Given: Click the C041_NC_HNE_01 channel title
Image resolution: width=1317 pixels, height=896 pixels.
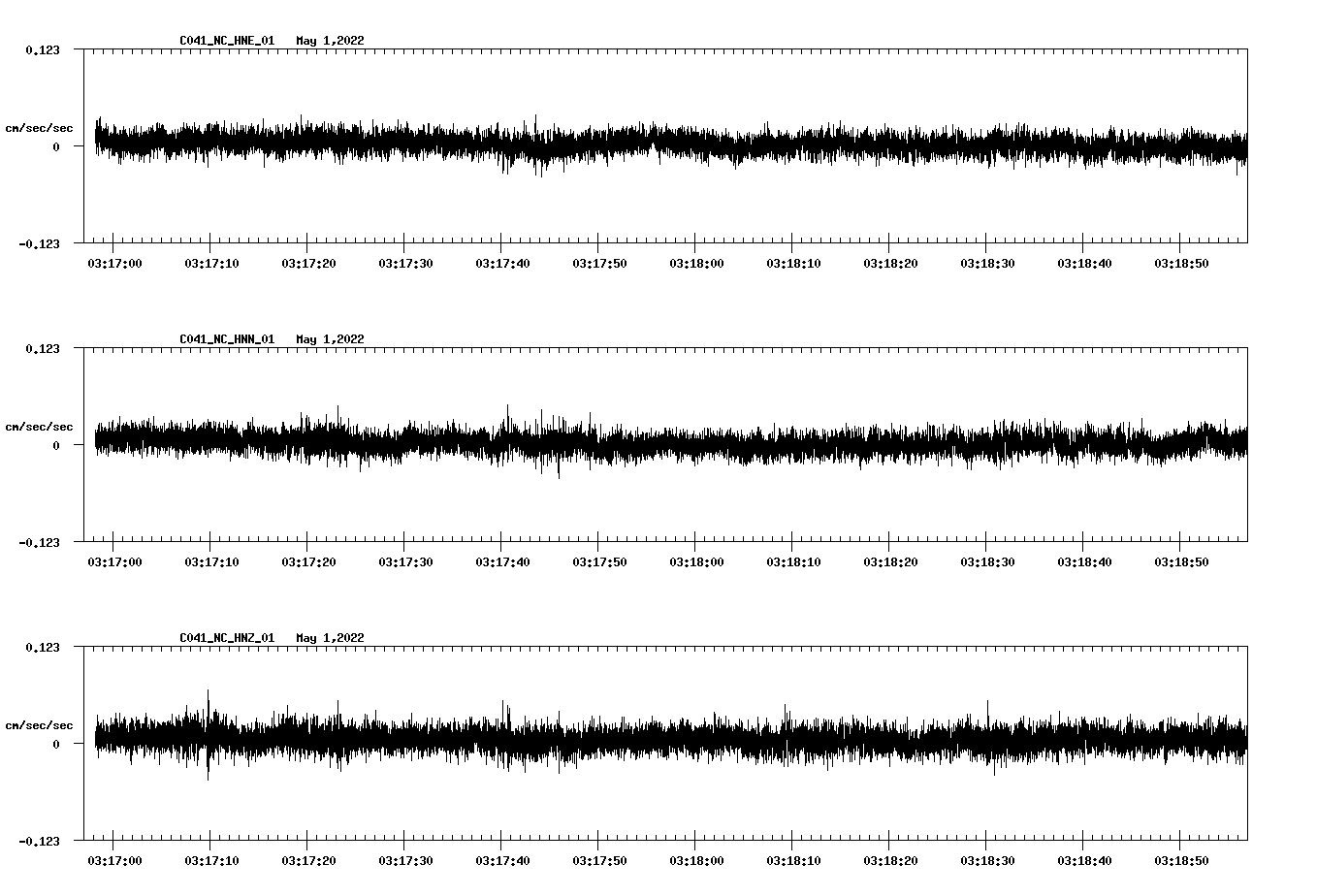Looking at the screenshot, I should click(x=227, y=41).
